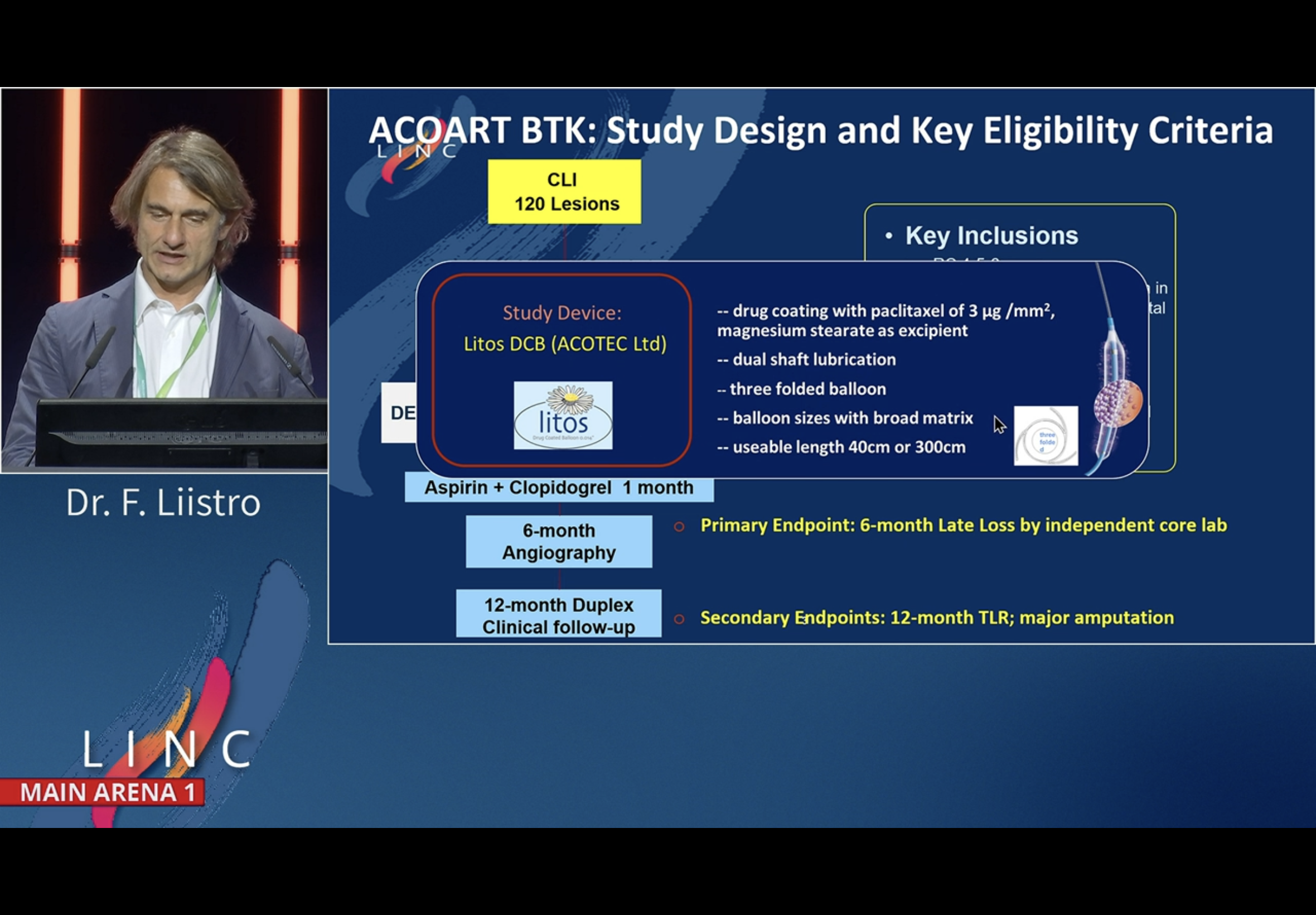Image resolution: width=1316 pixels, height=915 pixels.
Task: Click the small LINC logo on slide
Action: pos(417,152)
